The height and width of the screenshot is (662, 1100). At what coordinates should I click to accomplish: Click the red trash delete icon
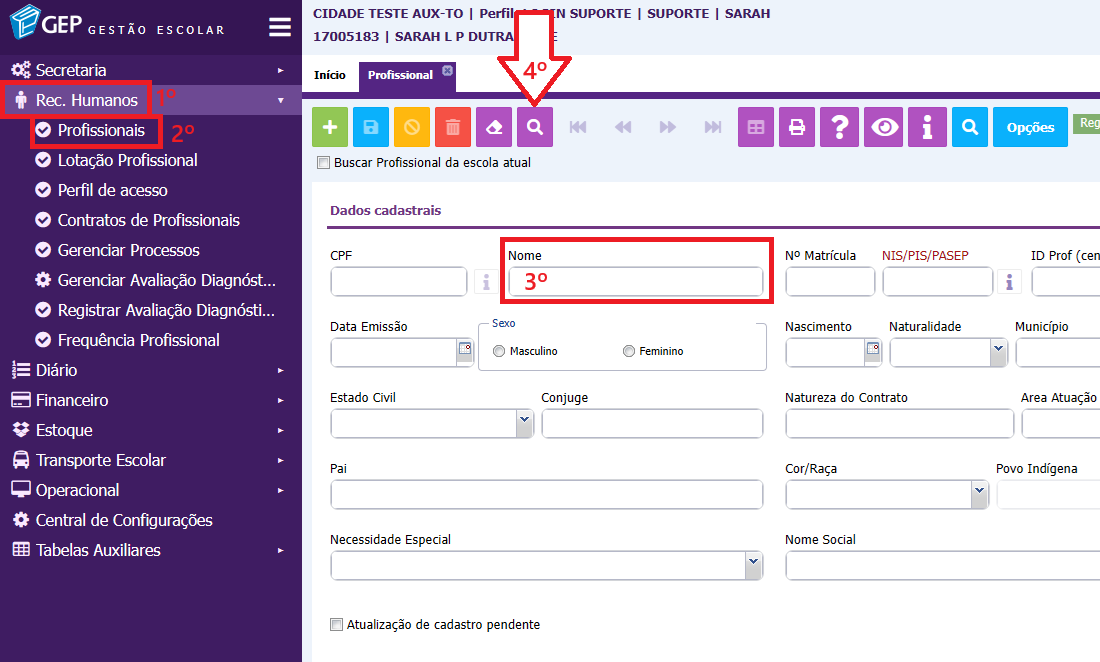[x=453, y=128]
